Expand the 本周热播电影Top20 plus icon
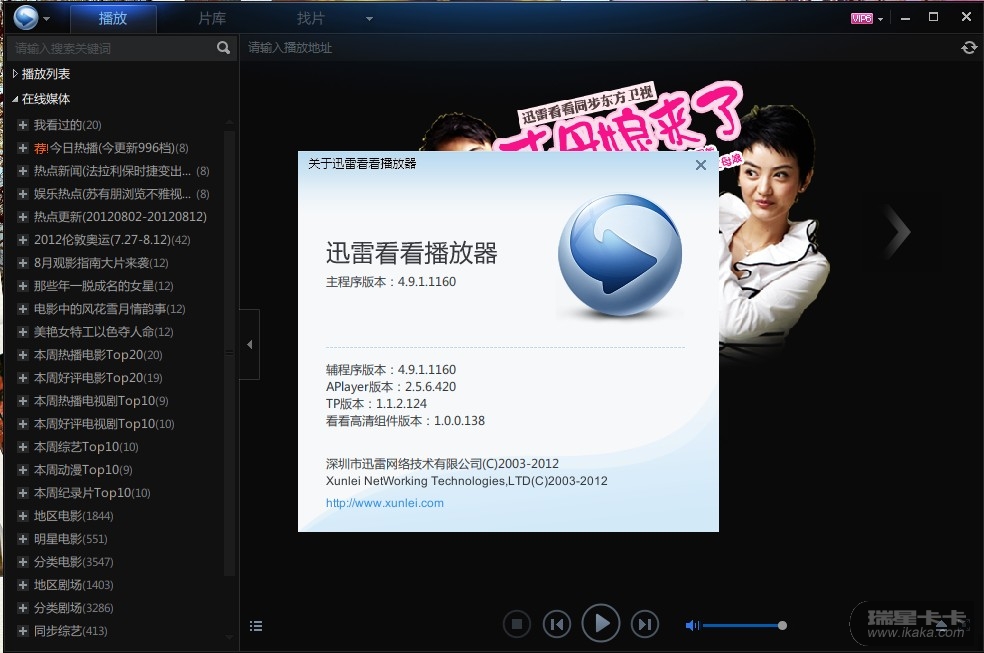This screenshot has height=653, width=984. click(23, 355)
